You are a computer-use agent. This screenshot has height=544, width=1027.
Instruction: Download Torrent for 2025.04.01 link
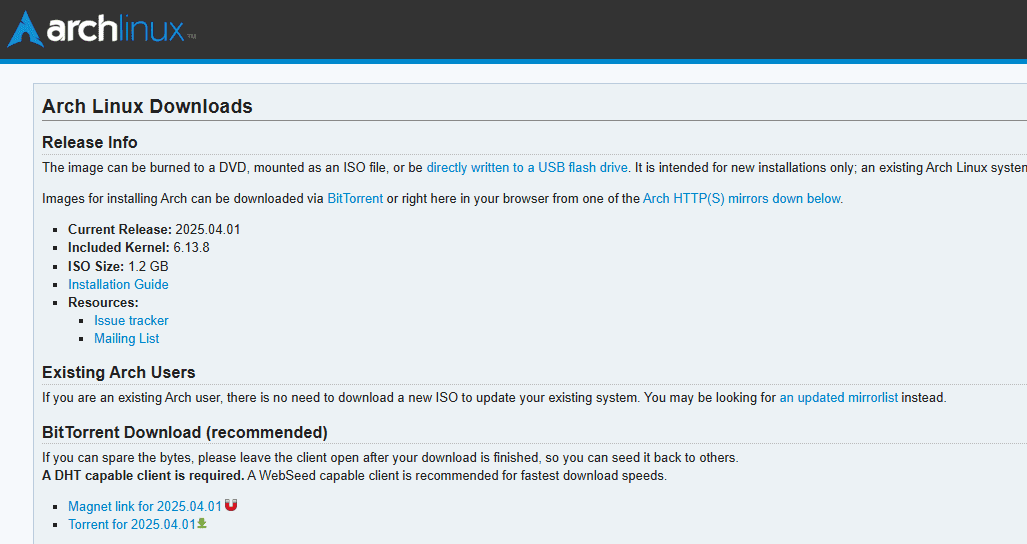click(131, 524)
